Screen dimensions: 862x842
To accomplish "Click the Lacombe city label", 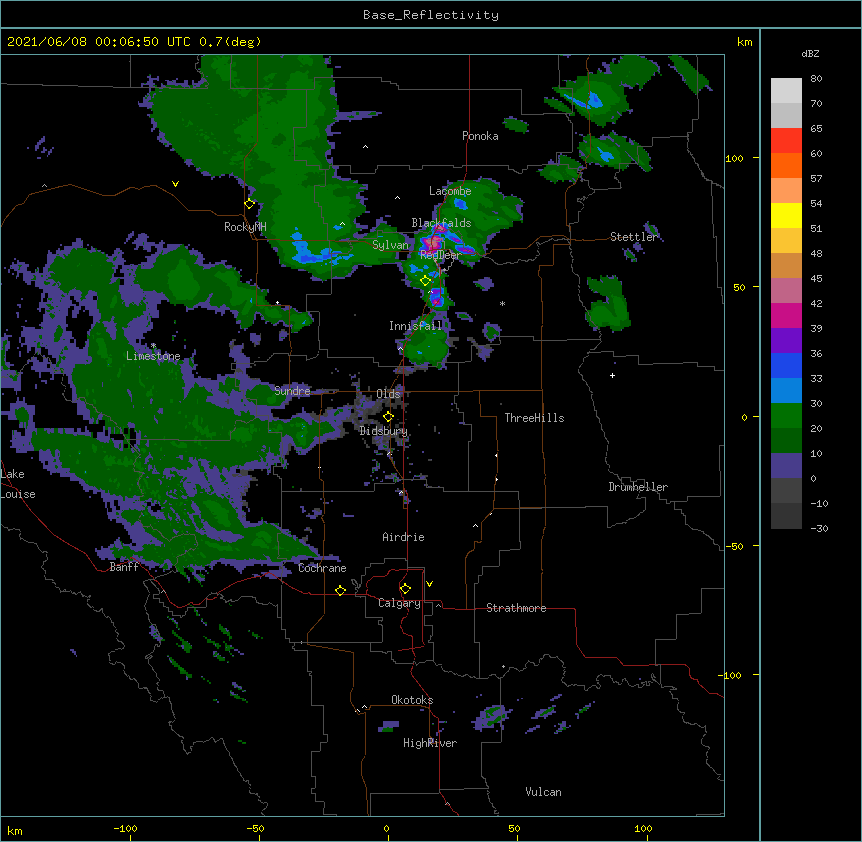I will pyautogui.click(x=450, y=191).
